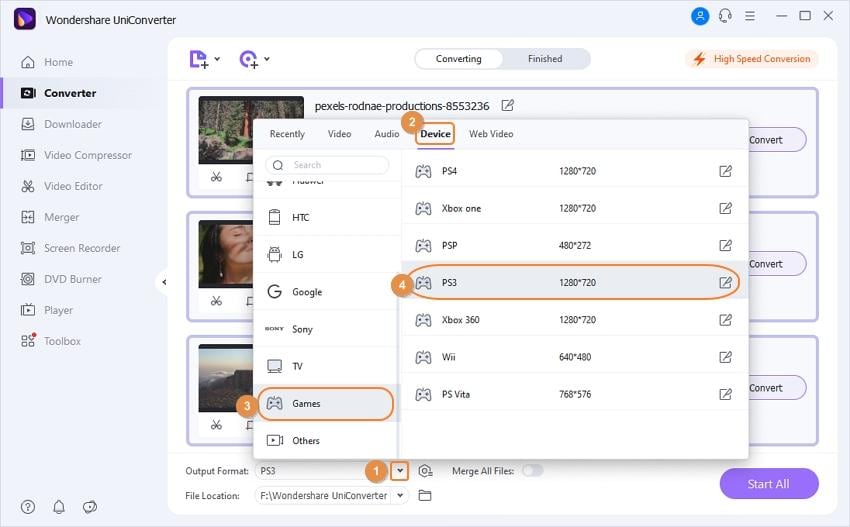Edit PS4 preset settings icon

[725, 171]
